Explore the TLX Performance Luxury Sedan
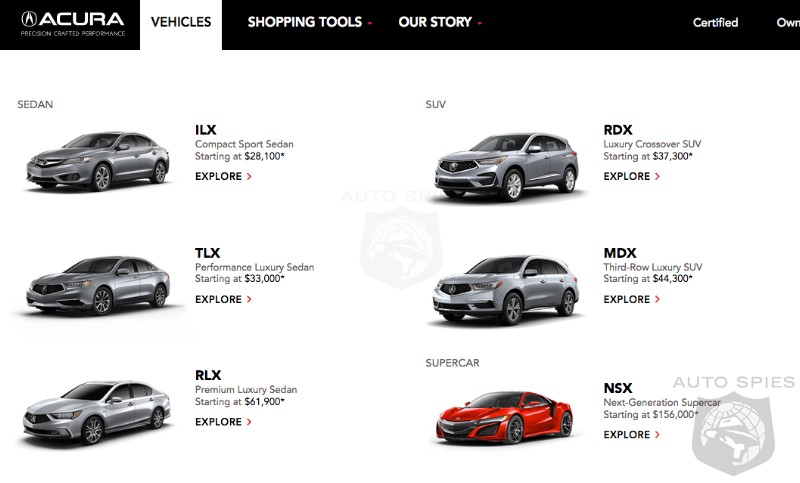The image size is (800, 483). coord(218,299)
